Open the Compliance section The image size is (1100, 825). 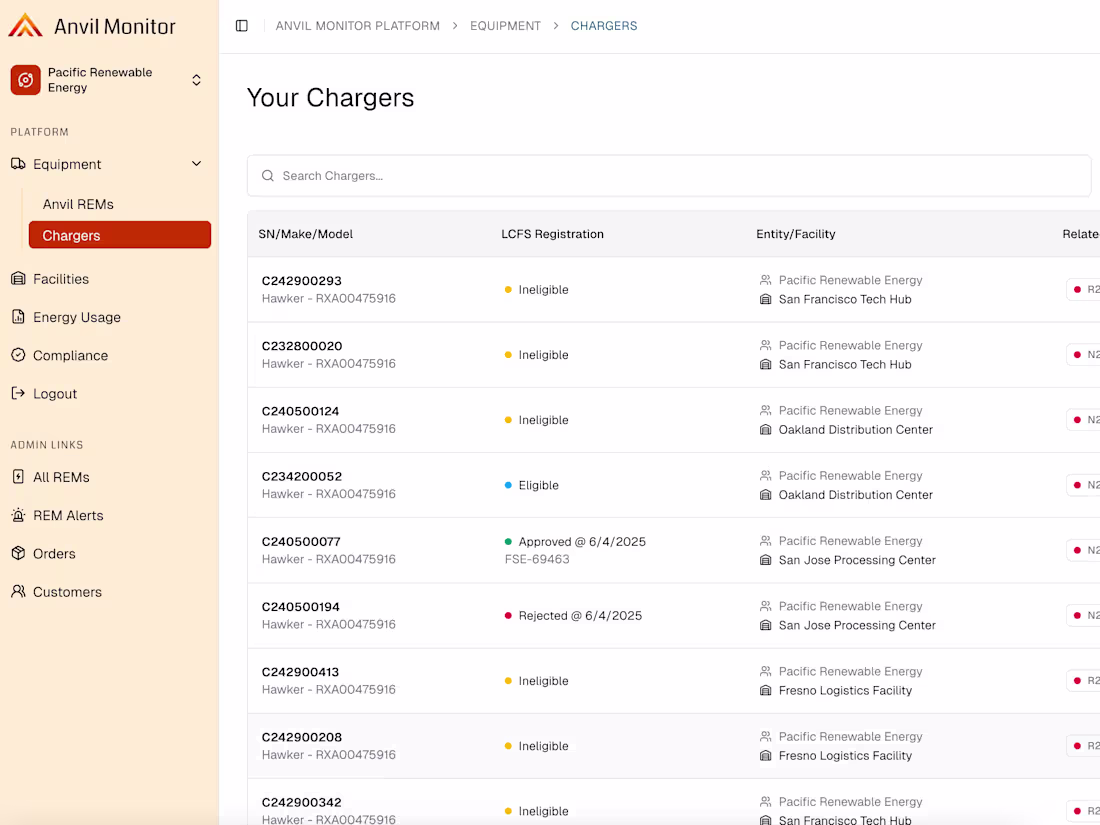click(x=70, y=356)
